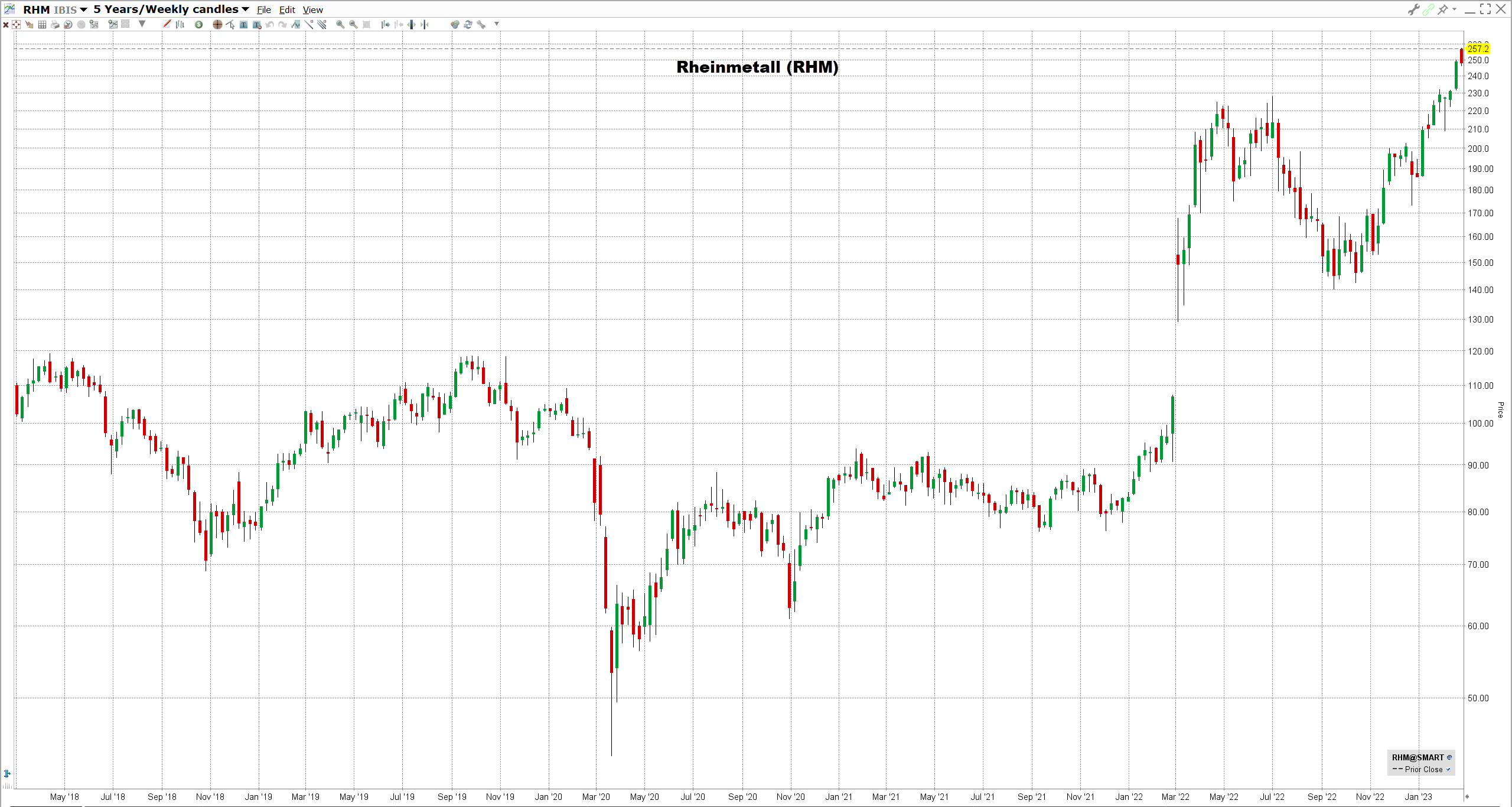
Task: Click the greyed clock toolbar icon
Action: (82, 25)
